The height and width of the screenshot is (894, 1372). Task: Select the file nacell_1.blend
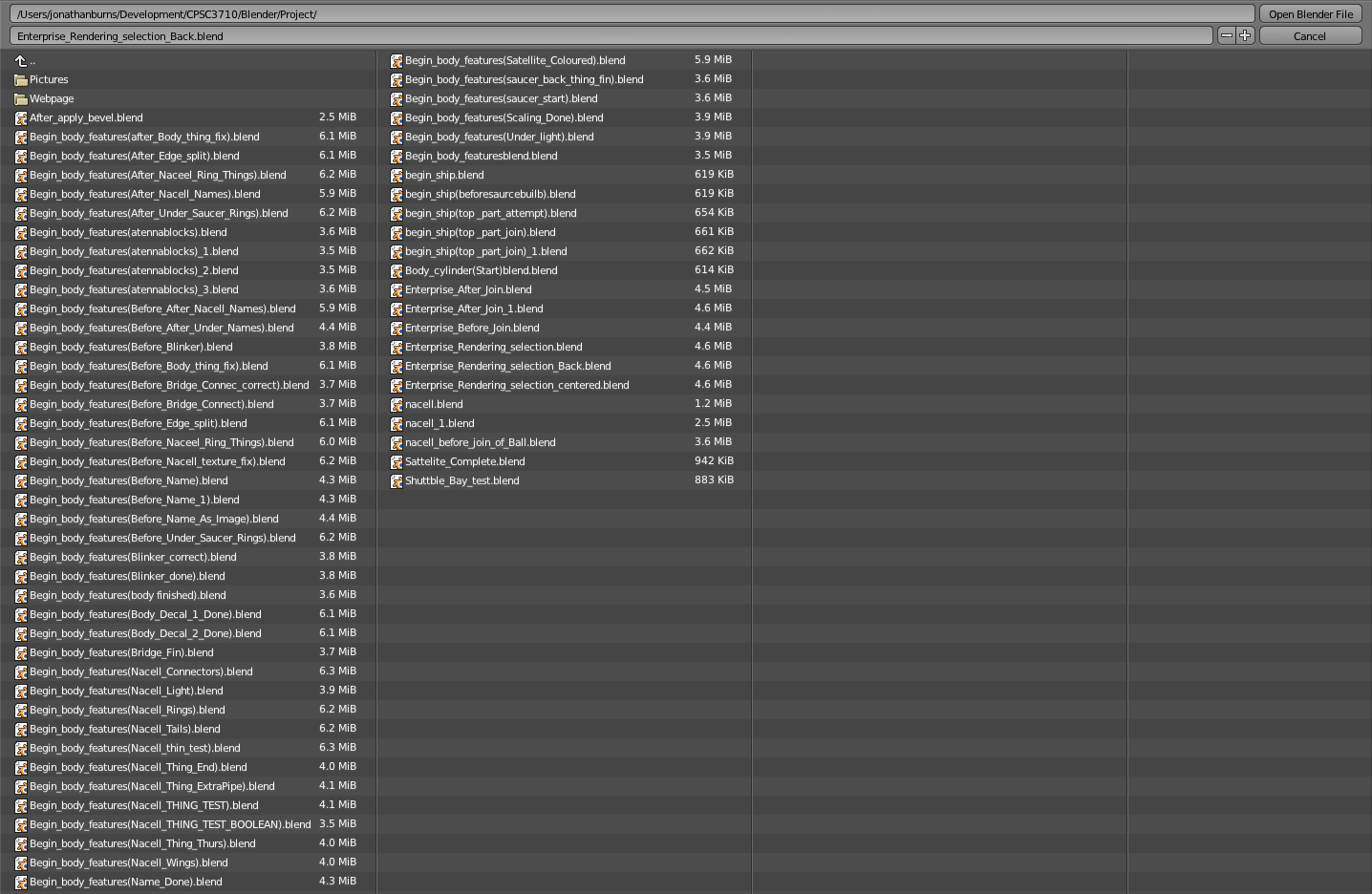(439, 423)
